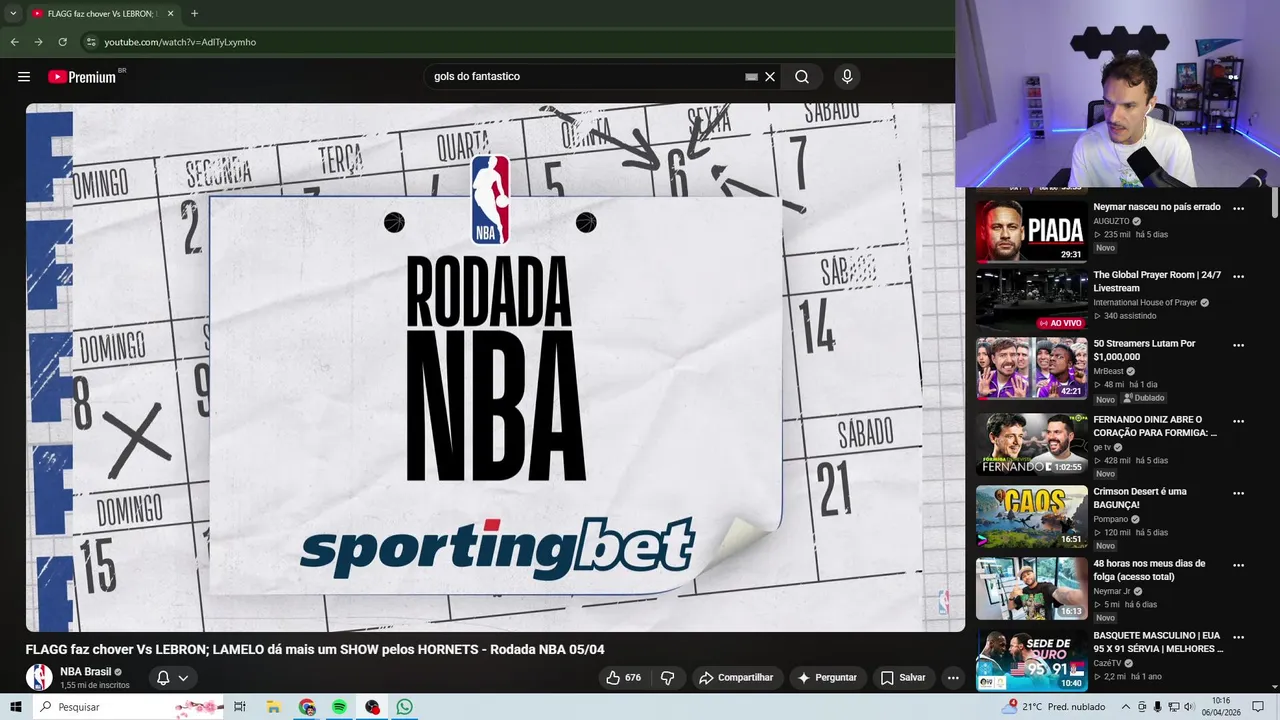Go forward a page in browser
The image size is (1280, 720).
(x=38, y=42)
